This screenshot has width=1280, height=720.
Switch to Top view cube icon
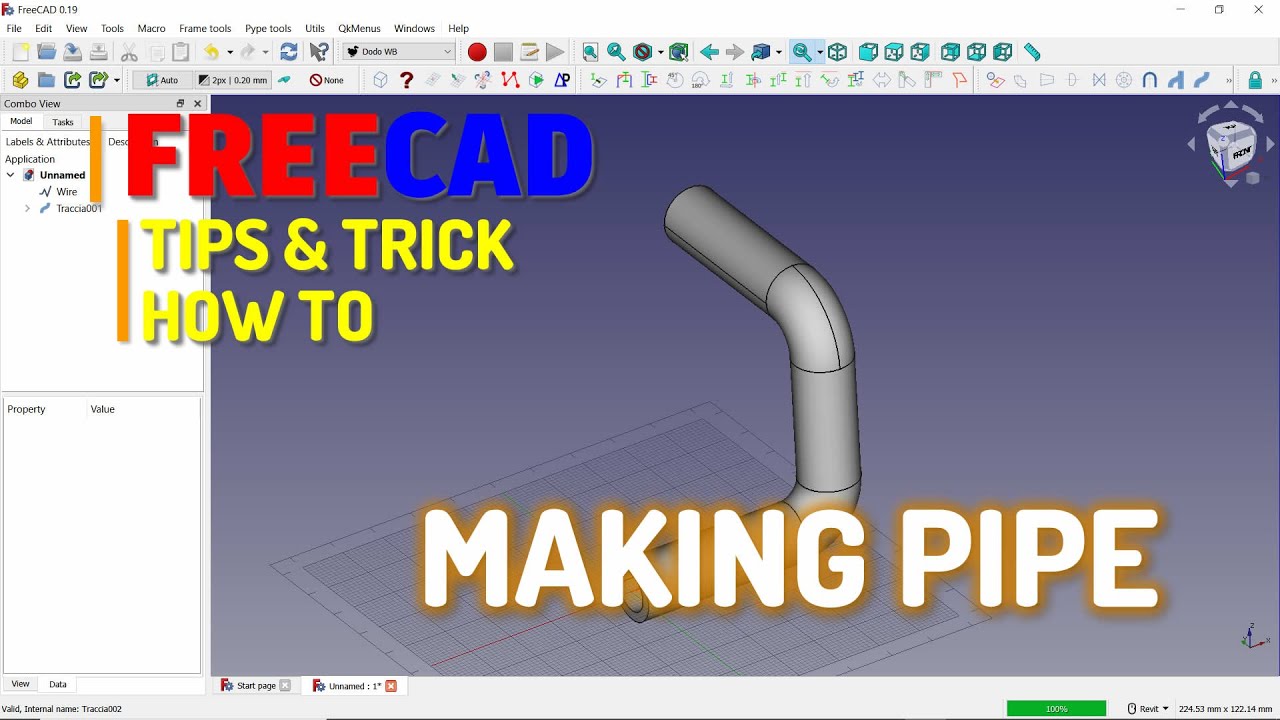894,52
